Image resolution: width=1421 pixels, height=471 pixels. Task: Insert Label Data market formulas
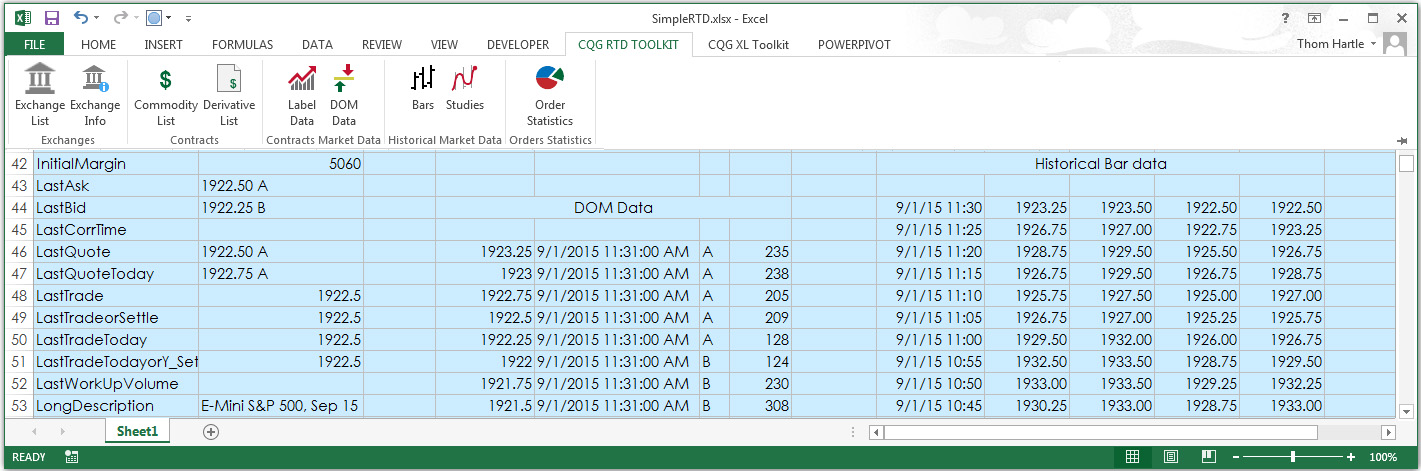pos(302,96)
